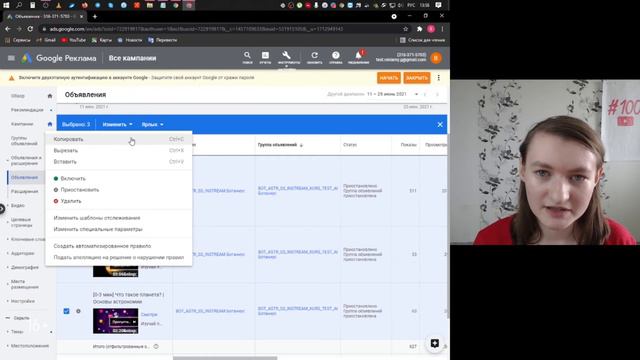Choose Вырезать from the menu
This screenshot has width=640, height=360.
pyautogui.click(x=118, y=151)
